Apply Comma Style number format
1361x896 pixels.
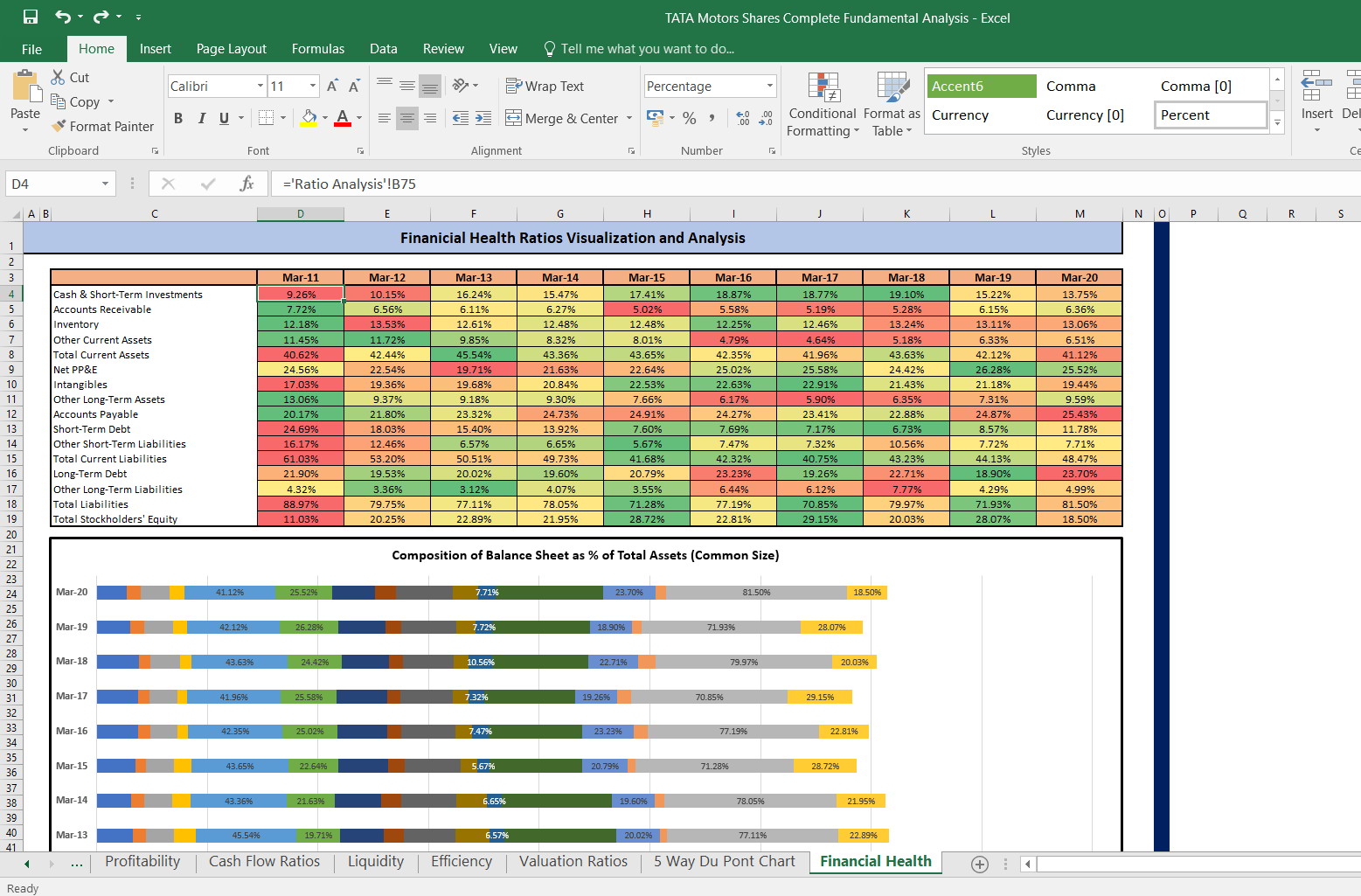point(712,118)
